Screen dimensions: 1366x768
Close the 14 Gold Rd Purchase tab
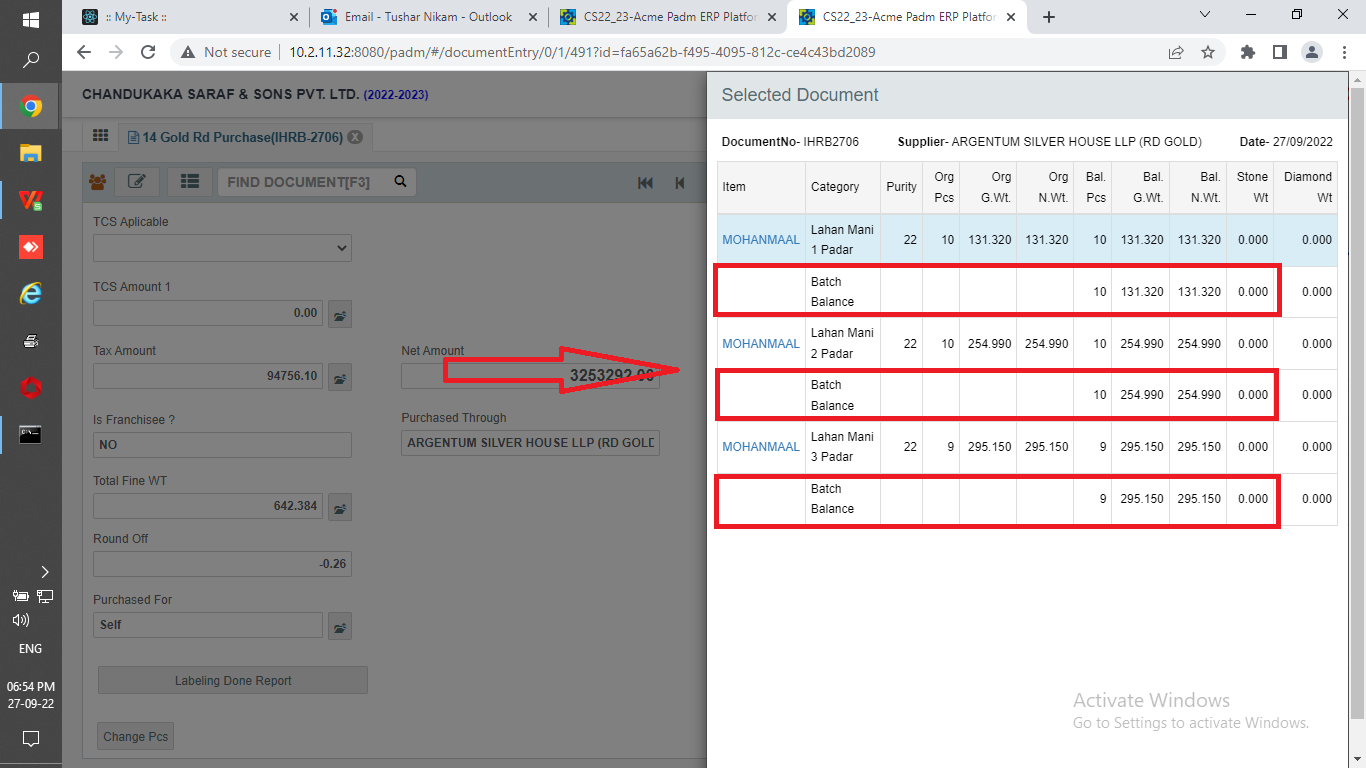[x=354, y=137]
